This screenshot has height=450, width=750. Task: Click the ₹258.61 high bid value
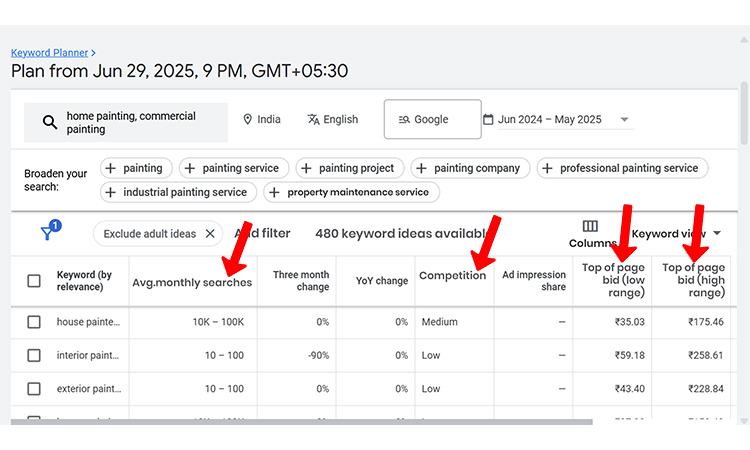[x=706, y=355]
